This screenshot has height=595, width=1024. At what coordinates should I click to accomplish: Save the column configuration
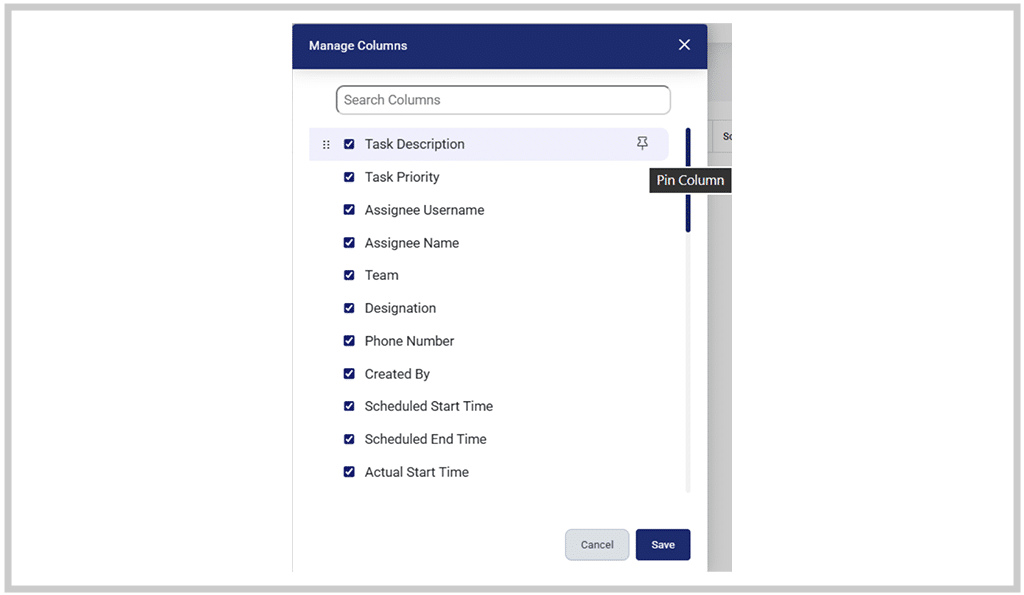(x=662, y=544)
